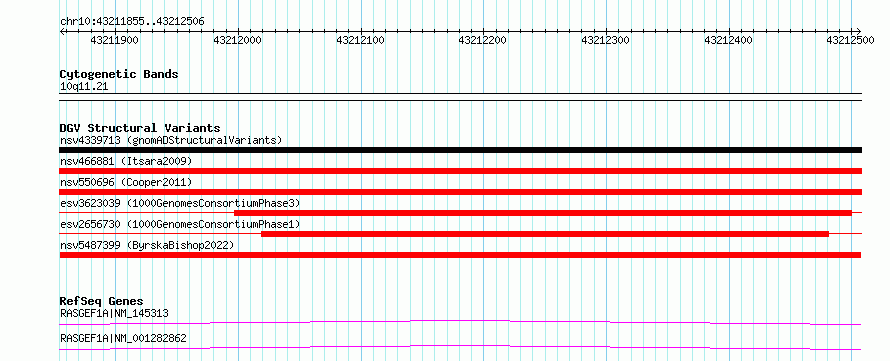Click the 43212500 ruler position label
890x361 pixels.
click(x=850, y=41)
